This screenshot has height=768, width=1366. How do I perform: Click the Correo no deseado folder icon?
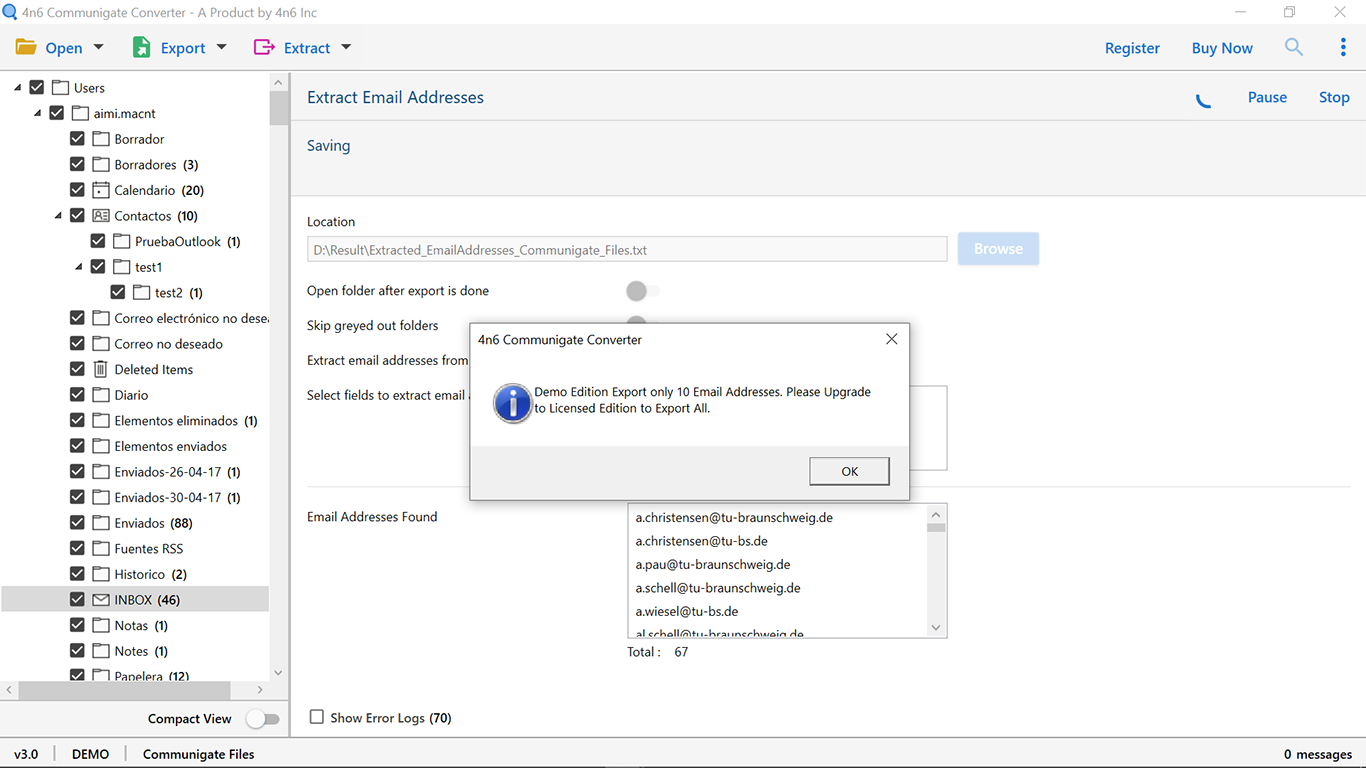click(x=101, y=344)
